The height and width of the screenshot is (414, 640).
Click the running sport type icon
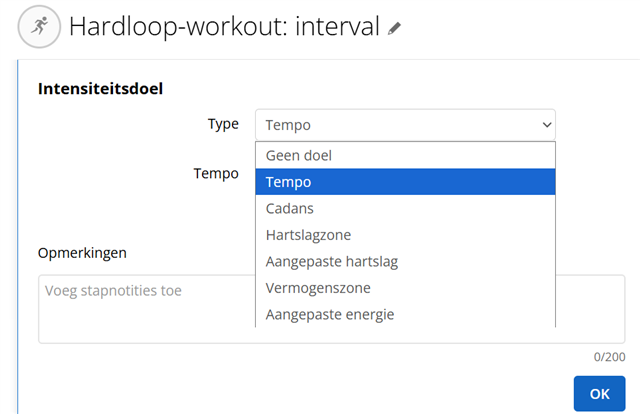[x=39, y=27]
